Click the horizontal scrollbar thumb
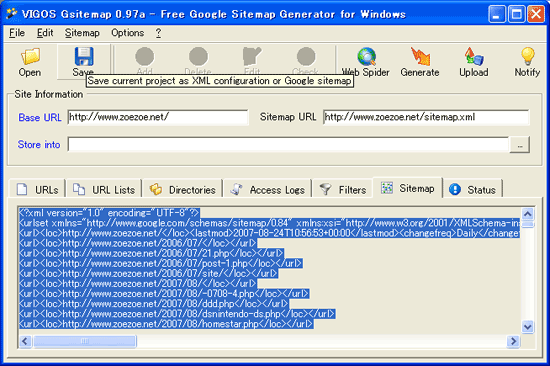 pos(85,341)
